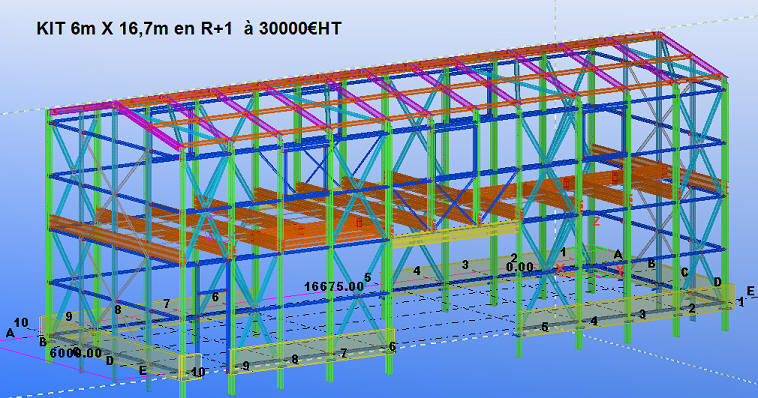This screenshot has height=398, width=758.
Task: Select the 16675.00 length dimension label
Action: click(334, 287)
